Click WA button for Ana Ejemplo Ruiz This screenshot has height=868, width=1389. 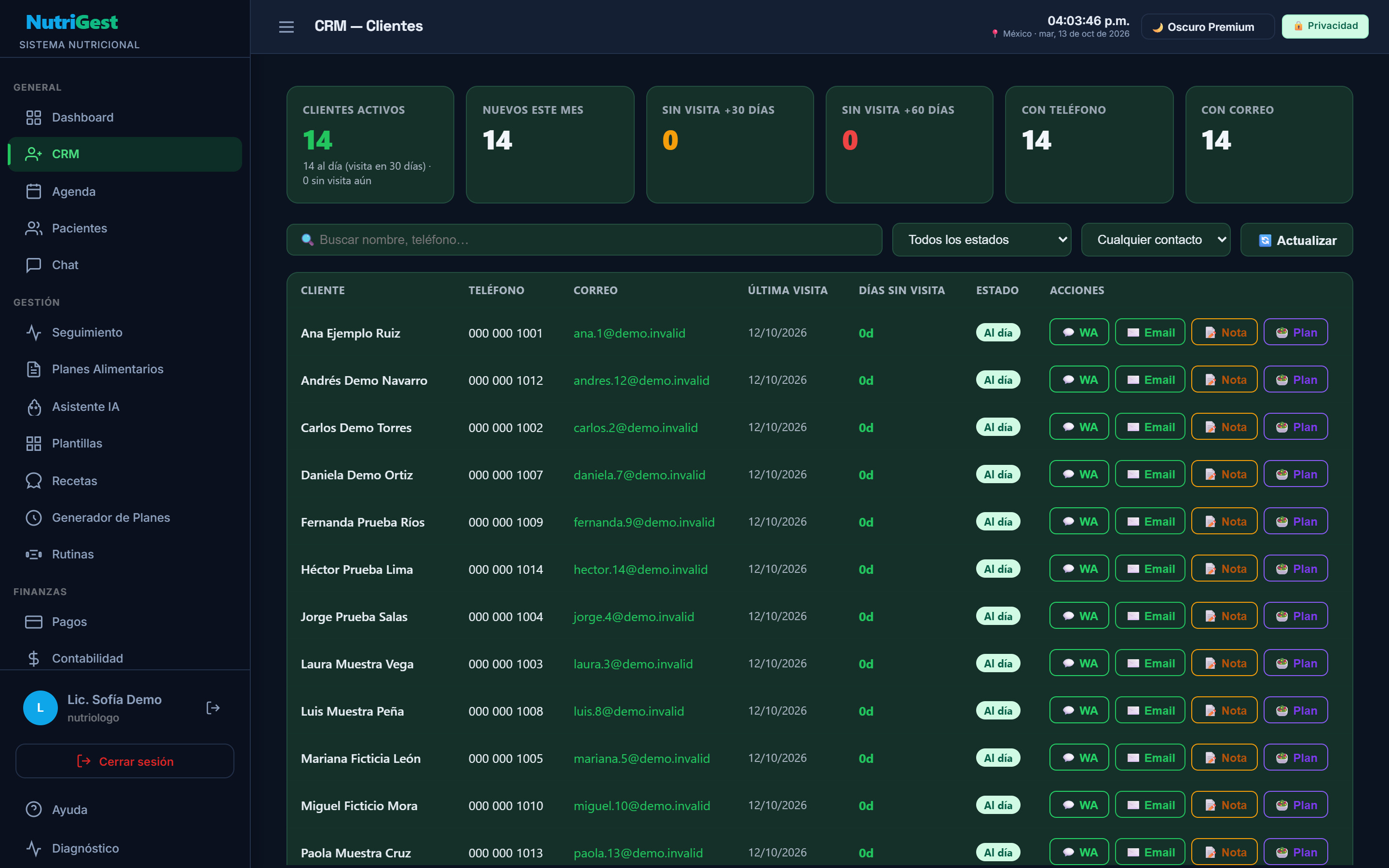(x=1078, y=332)
